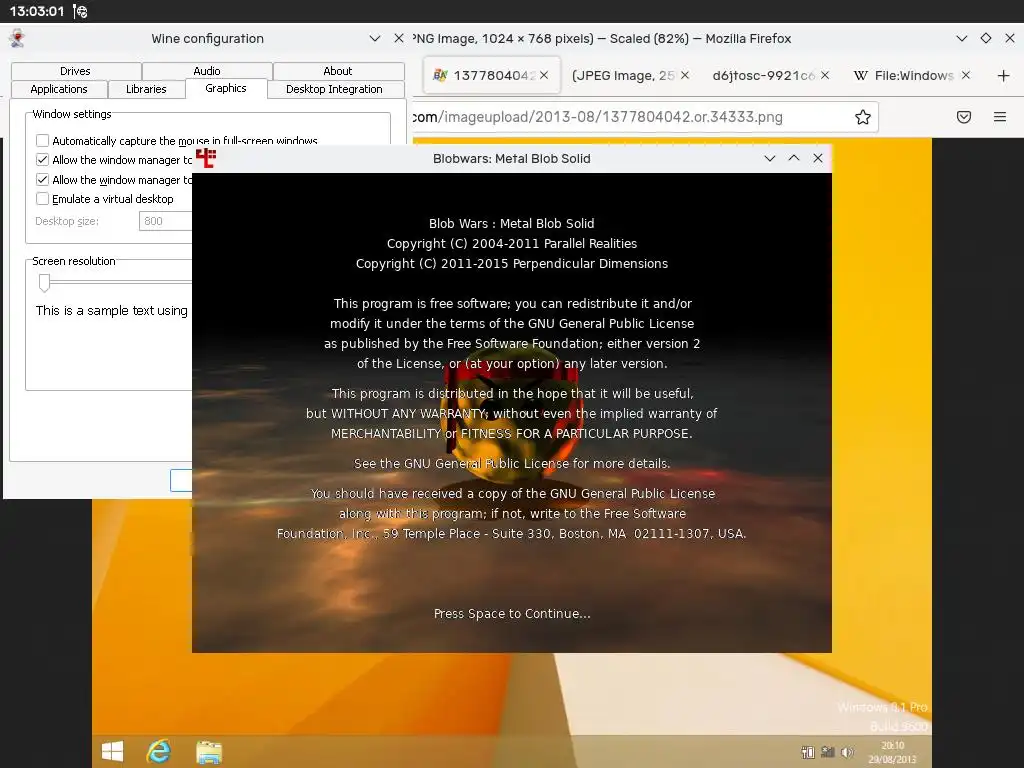Screen dimensions: 1024x768
Task: Open the About tab in Wine configuration
Action: 338,71
